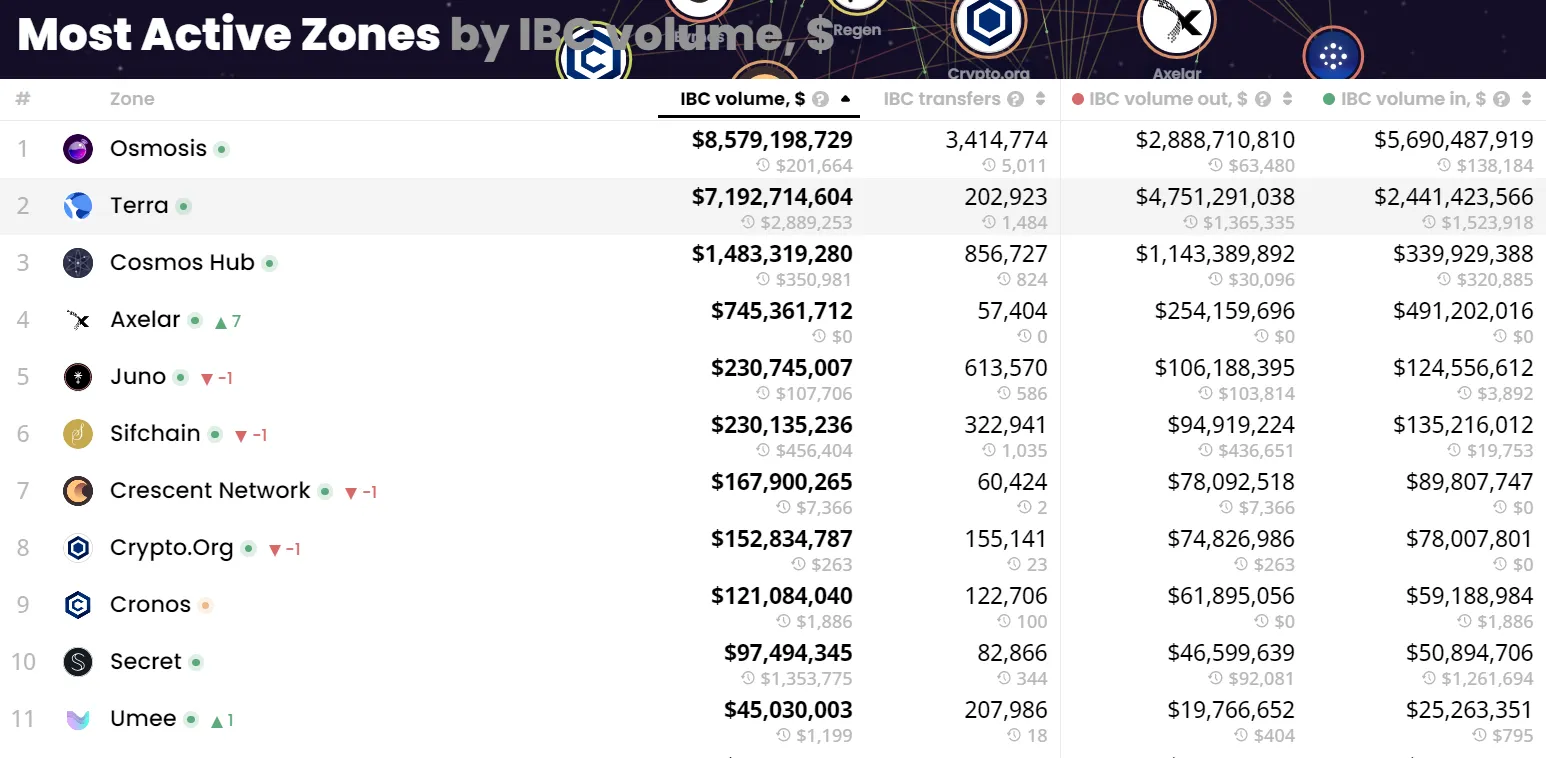Click Umee transfers value 207,986
The height and width of the screenshot is (758, 1546).
point(1005,710)
